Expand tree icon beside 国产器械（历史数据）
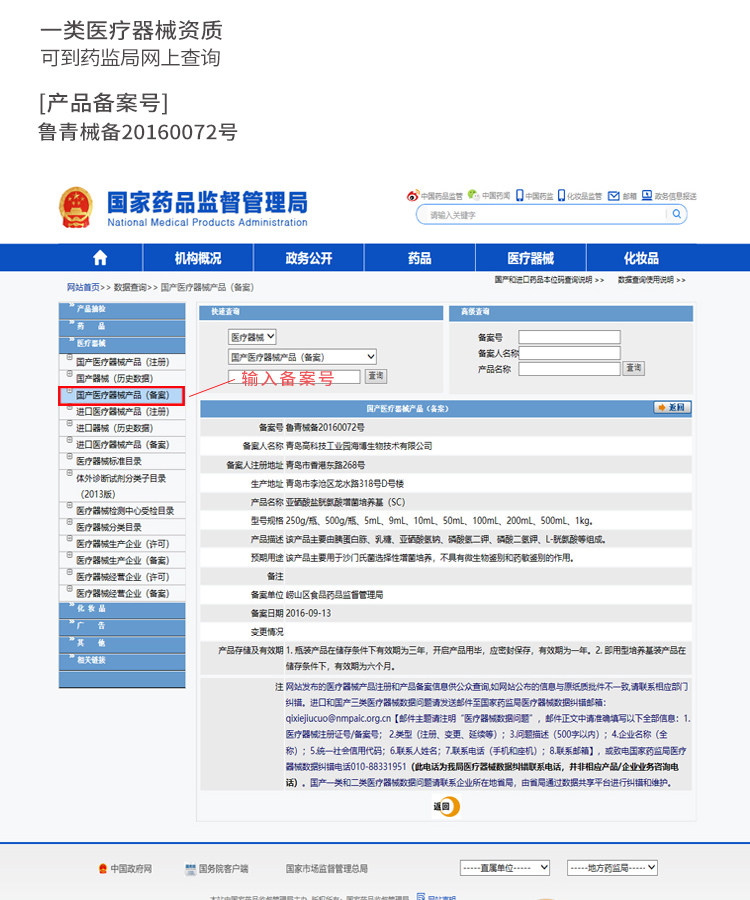750x900 pixels. 69,374
